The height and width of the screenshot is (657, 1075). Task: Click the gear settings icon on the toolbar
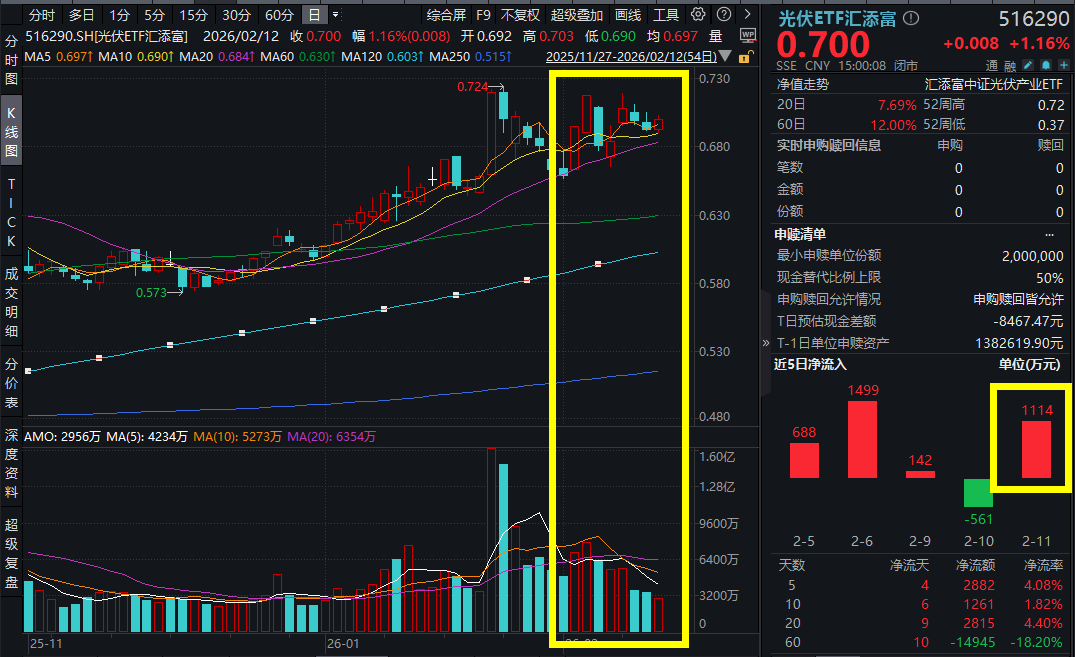coord(696,14)
